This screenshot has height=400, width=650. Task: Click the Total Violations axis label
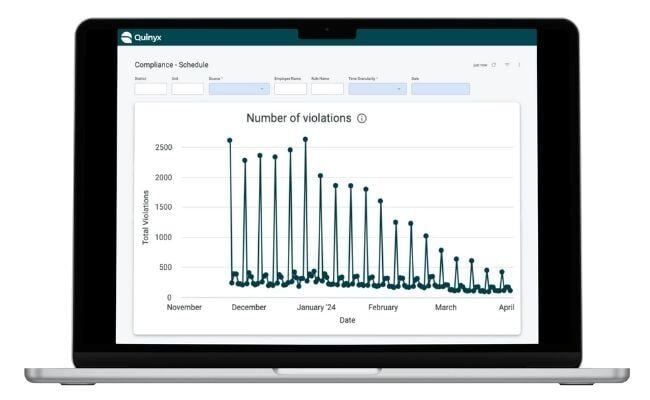coord(145,217)
